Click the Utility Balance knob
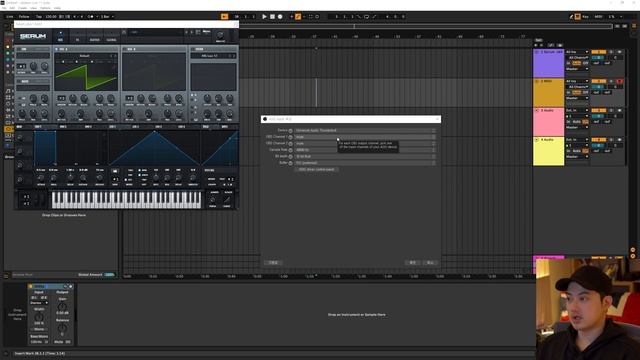Image resolution: width=640 pixels, height=360 pixels. click(x=62, y=327)
